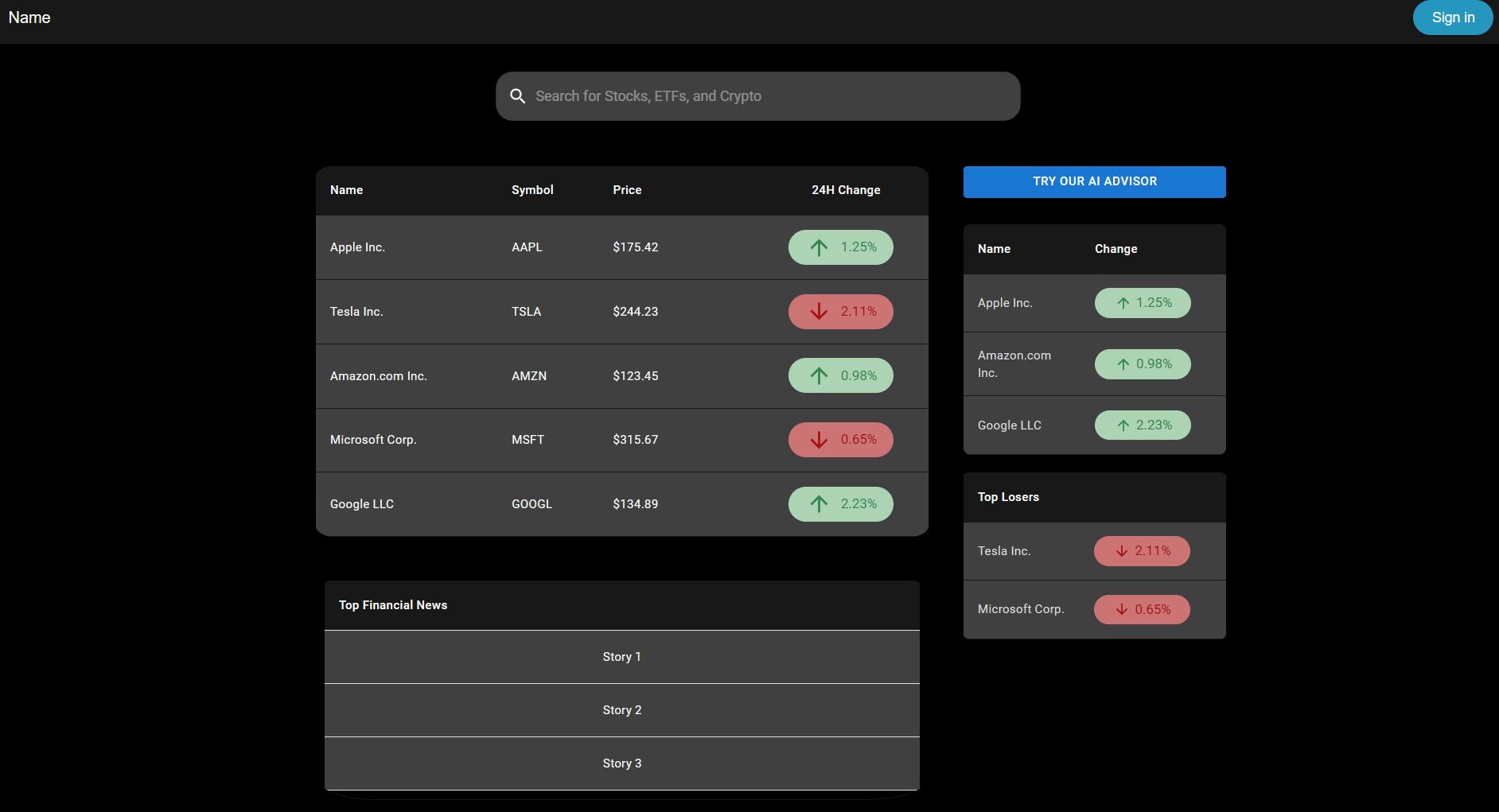This screenshot has height=812, width=1499.
Task: Click the Name brand in the top bar
Action: tap(29, 17)
